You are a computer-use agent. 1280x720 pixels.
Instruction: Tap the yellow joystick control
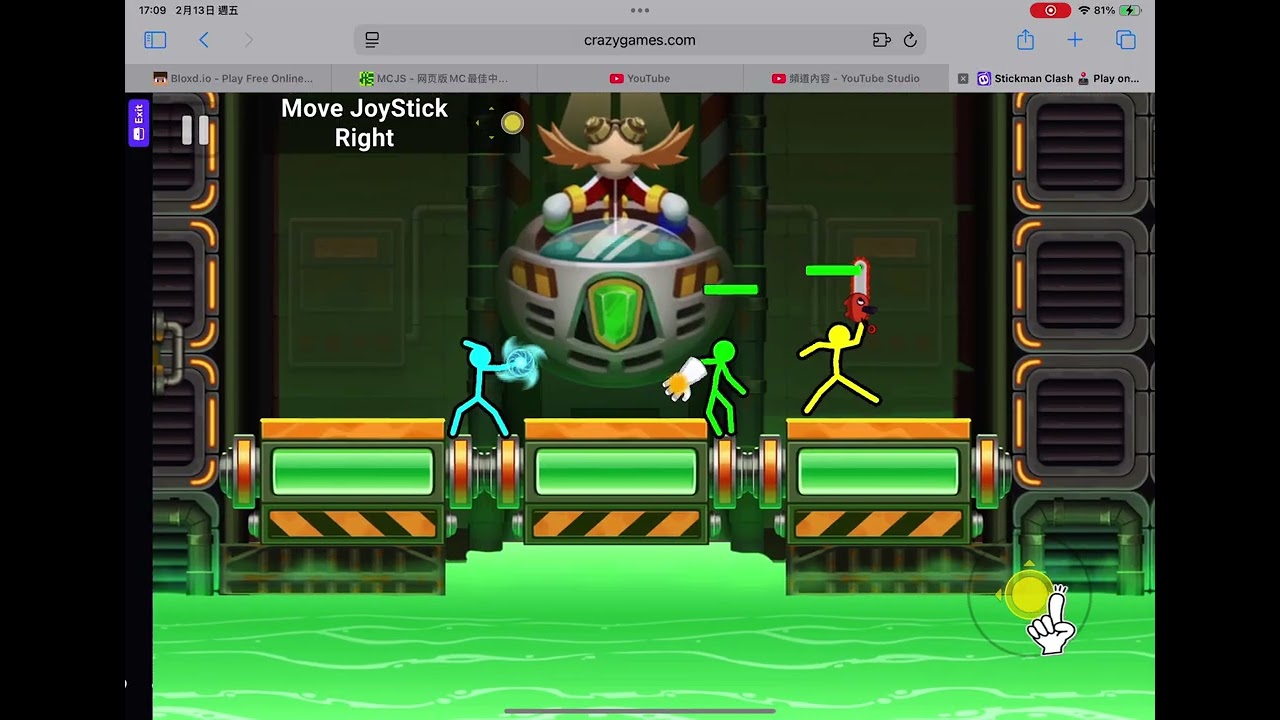pyautogui.click(x=1029, y=595)
